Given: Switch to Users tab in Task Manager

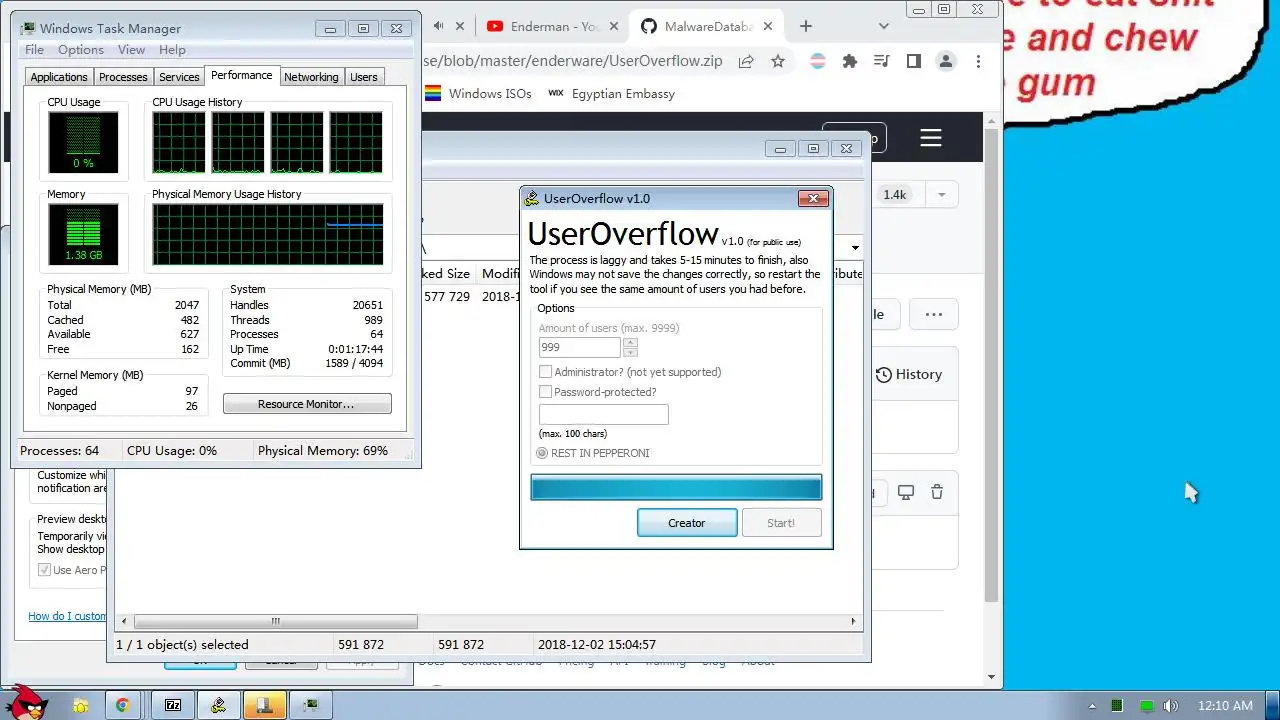Looking at the screenshot, I should pos(364,77).
